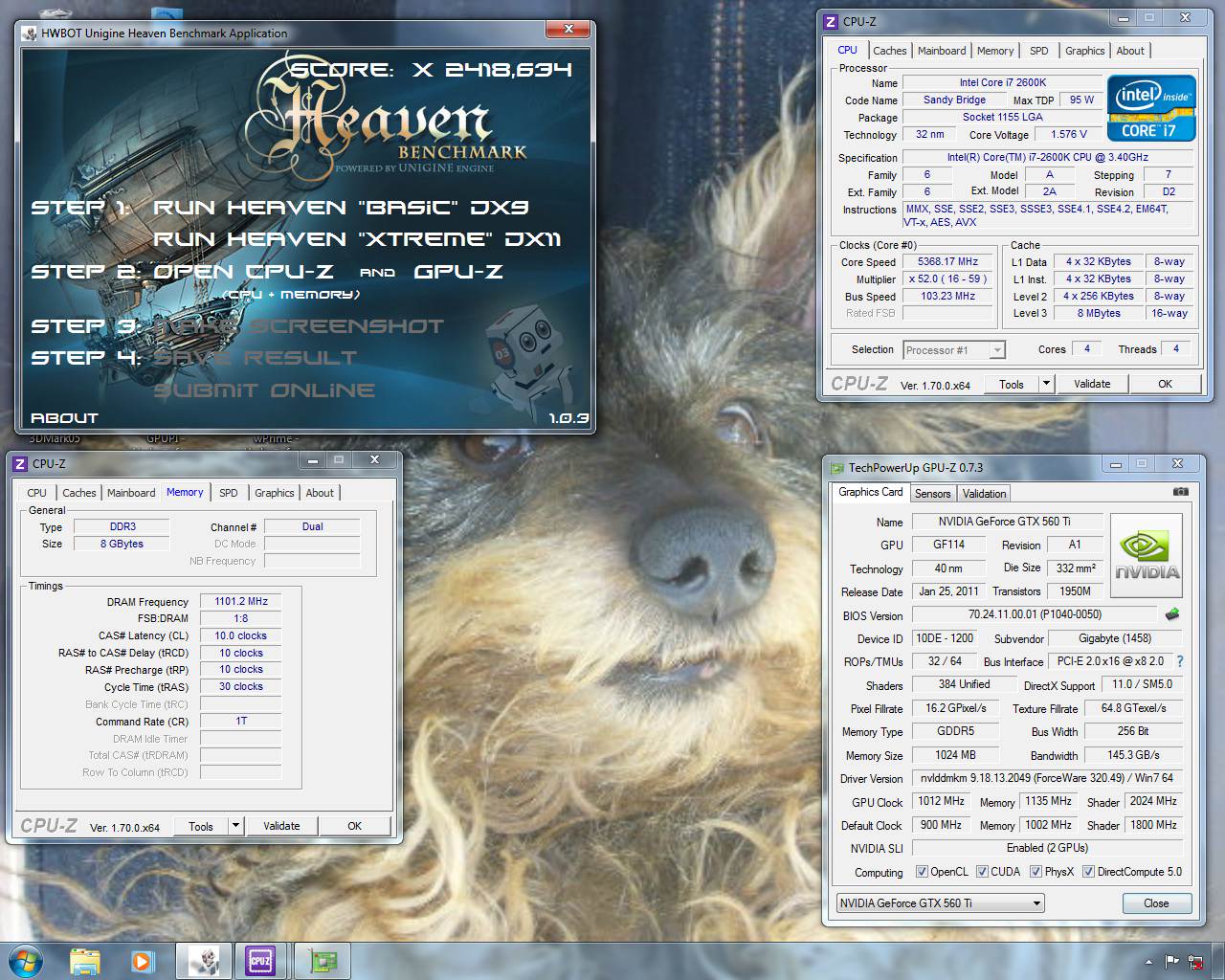Viewport: 1225px width, 980px height.
Task: Select the purple CPU-Z taskbar icon
Action: click(260, 961)
